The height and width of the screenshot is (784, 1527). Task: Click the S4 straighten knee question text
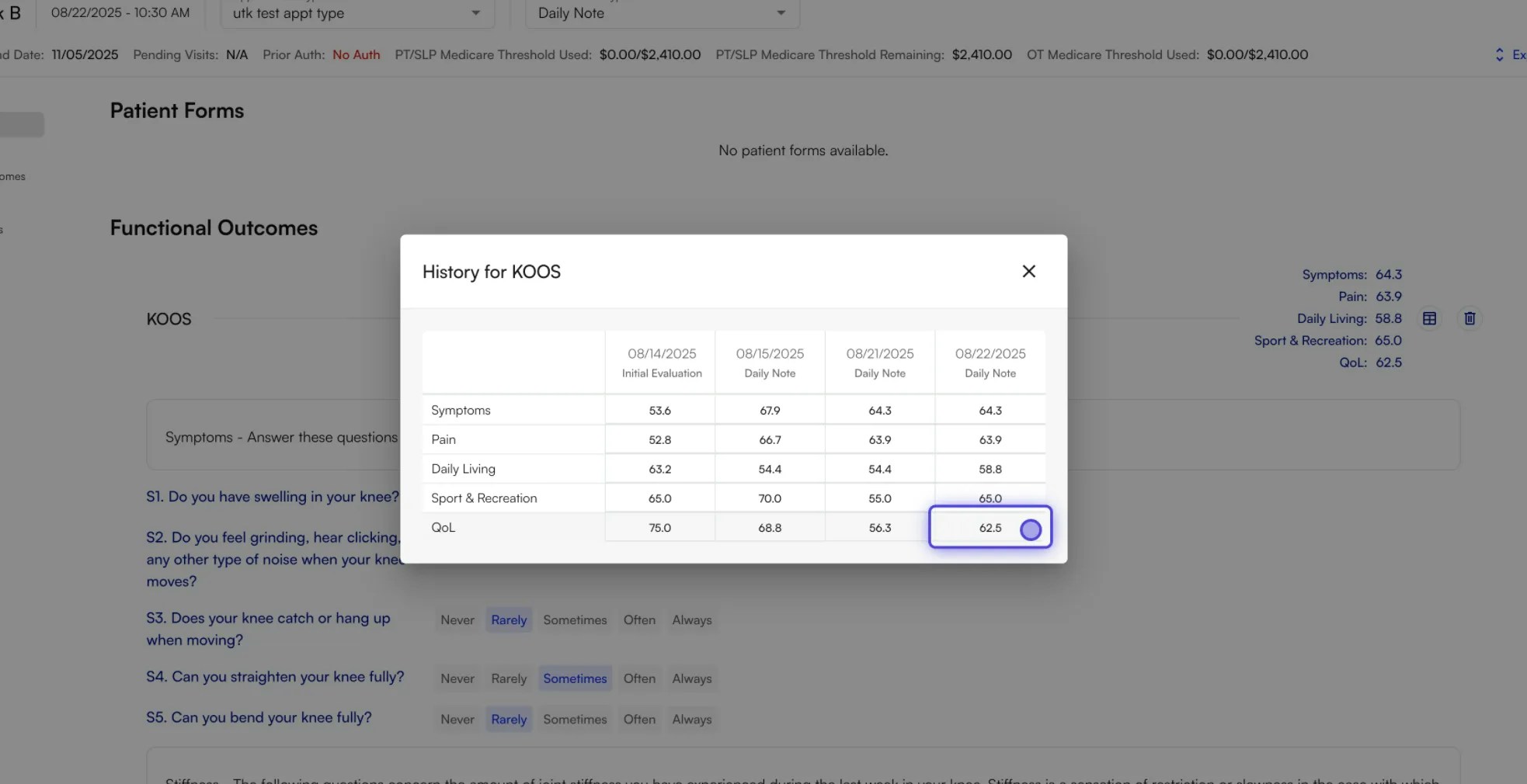(275, 677)
